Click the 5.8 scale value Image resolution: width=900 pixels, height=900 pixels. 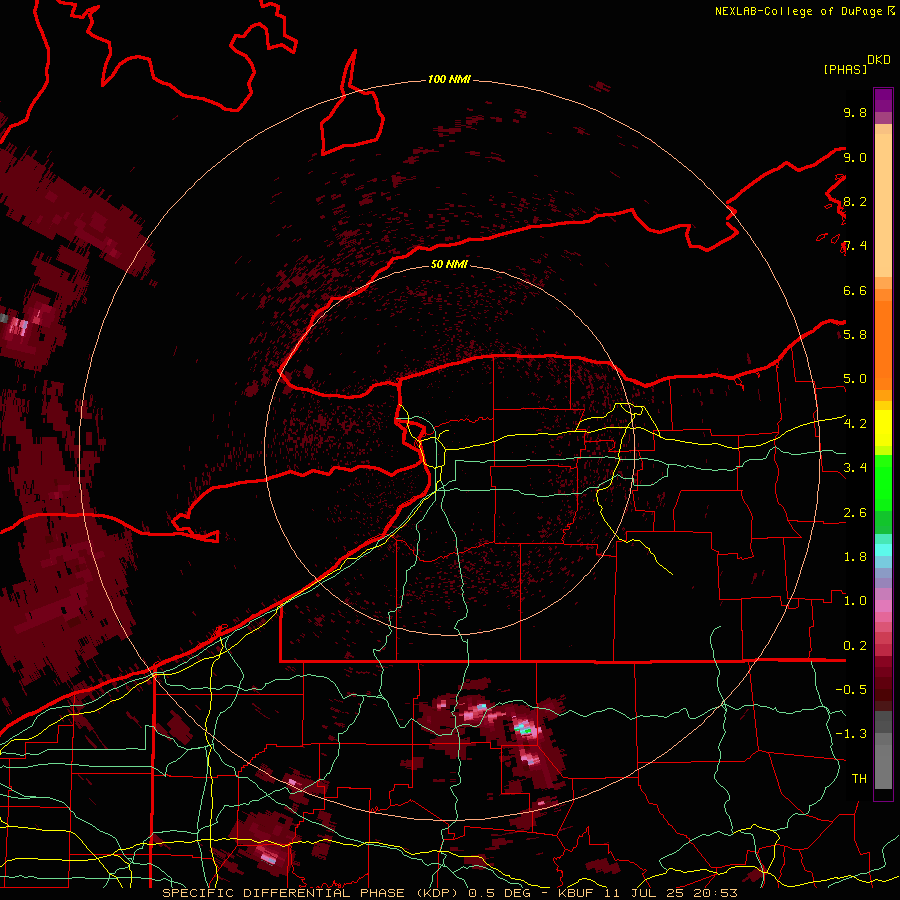pos(855,335)
